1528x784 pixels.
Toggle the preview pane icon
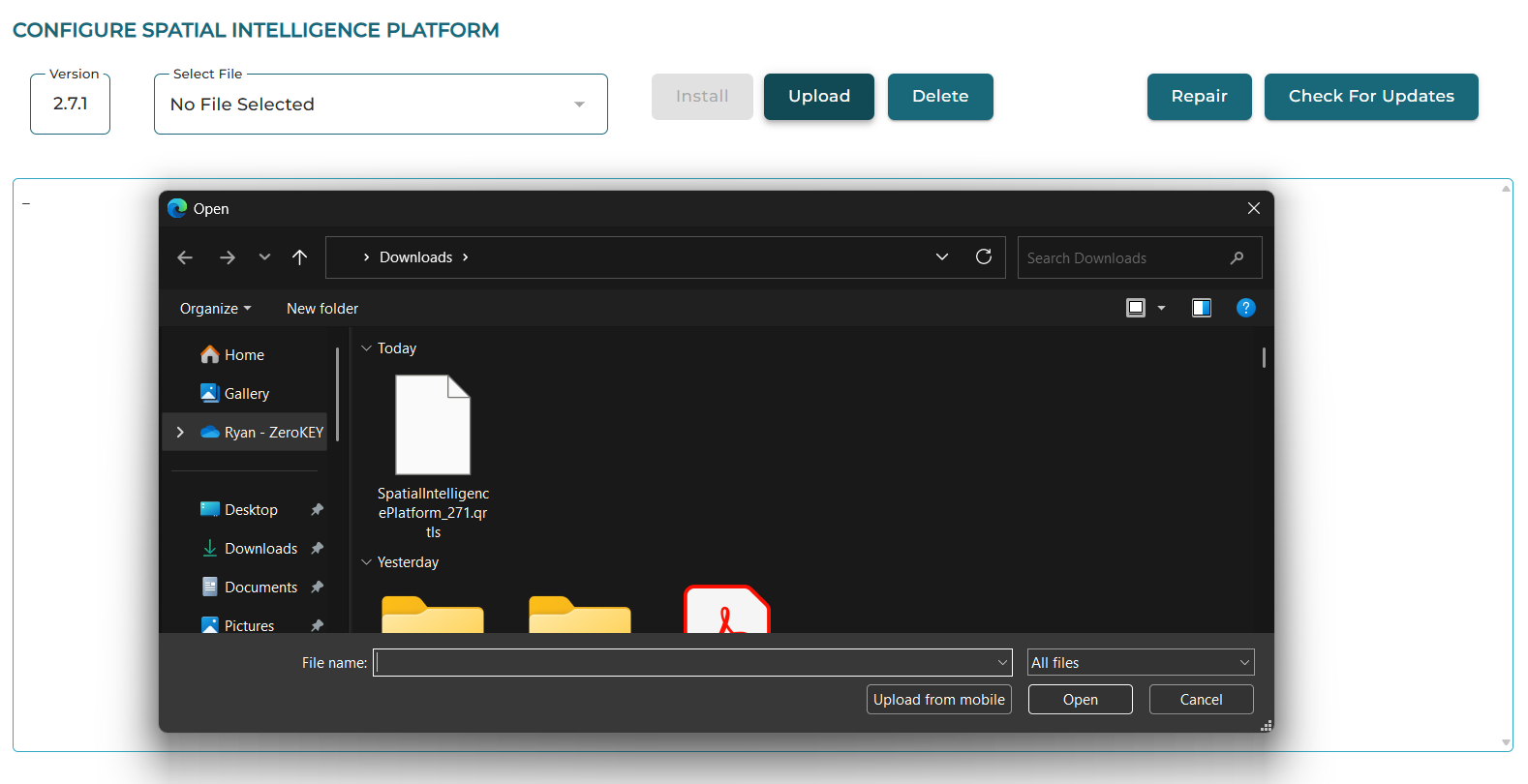click(1202, 308)
